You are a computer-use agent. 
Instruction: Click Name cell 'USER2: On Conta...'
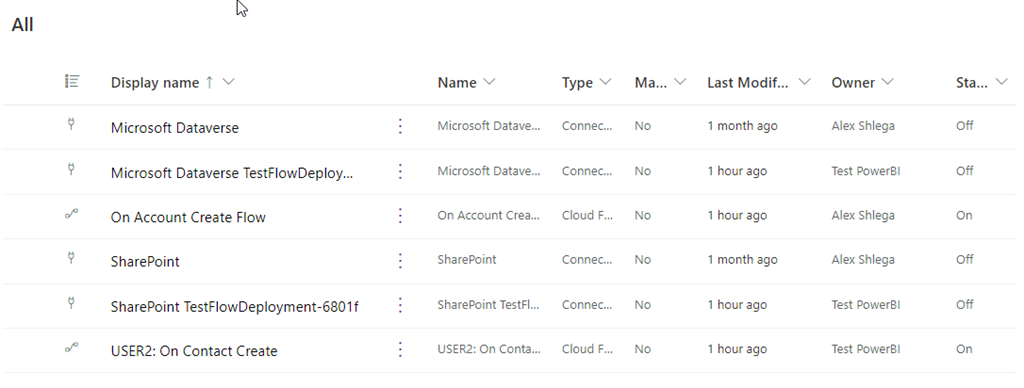[489, 349]
